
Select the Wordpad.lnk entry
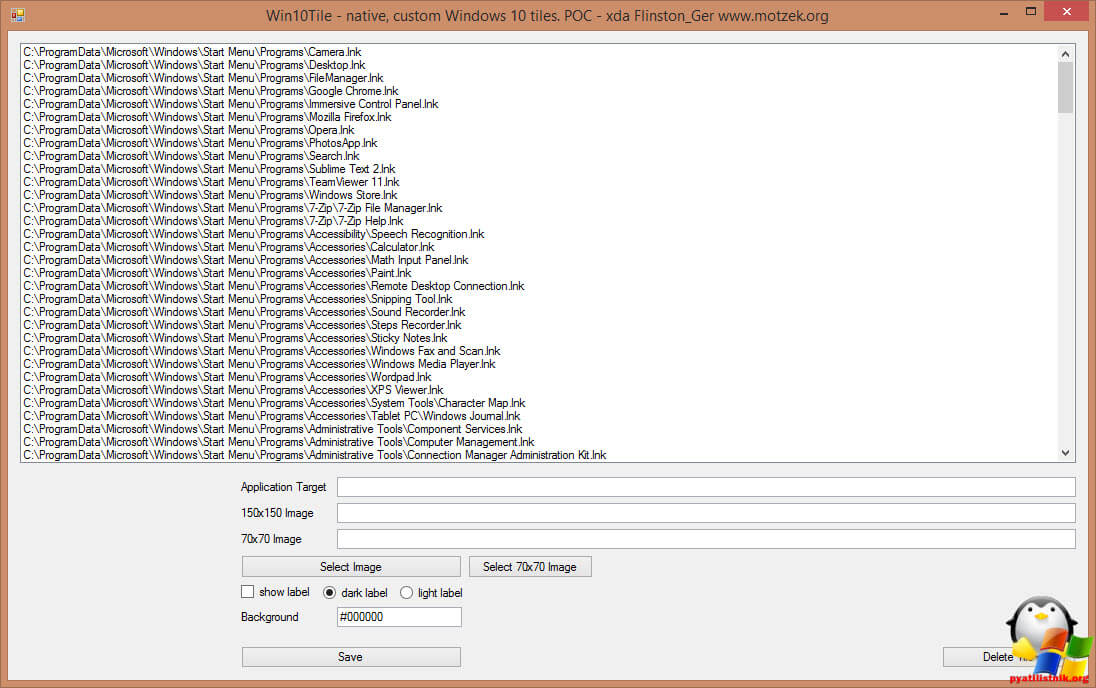click(227, 377)
